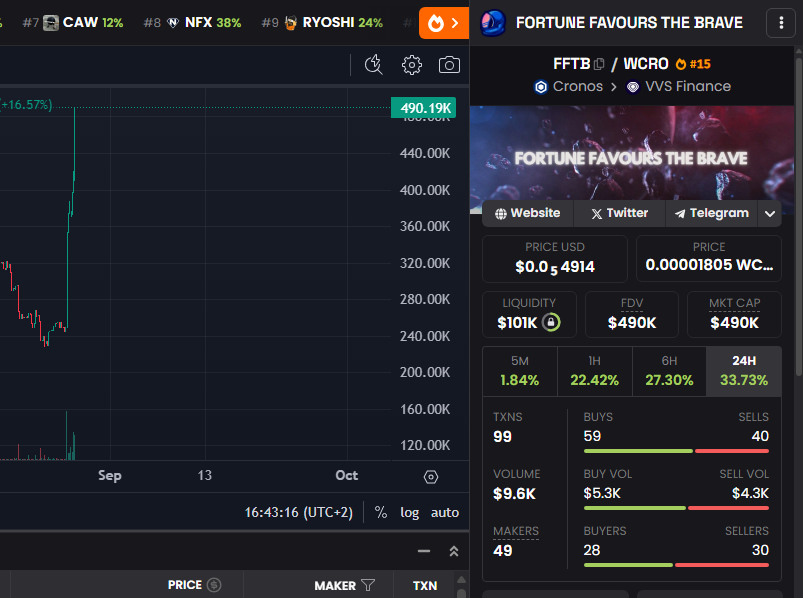Click the FDV $490K box
The image size is (803, 598).
(632, 314)
